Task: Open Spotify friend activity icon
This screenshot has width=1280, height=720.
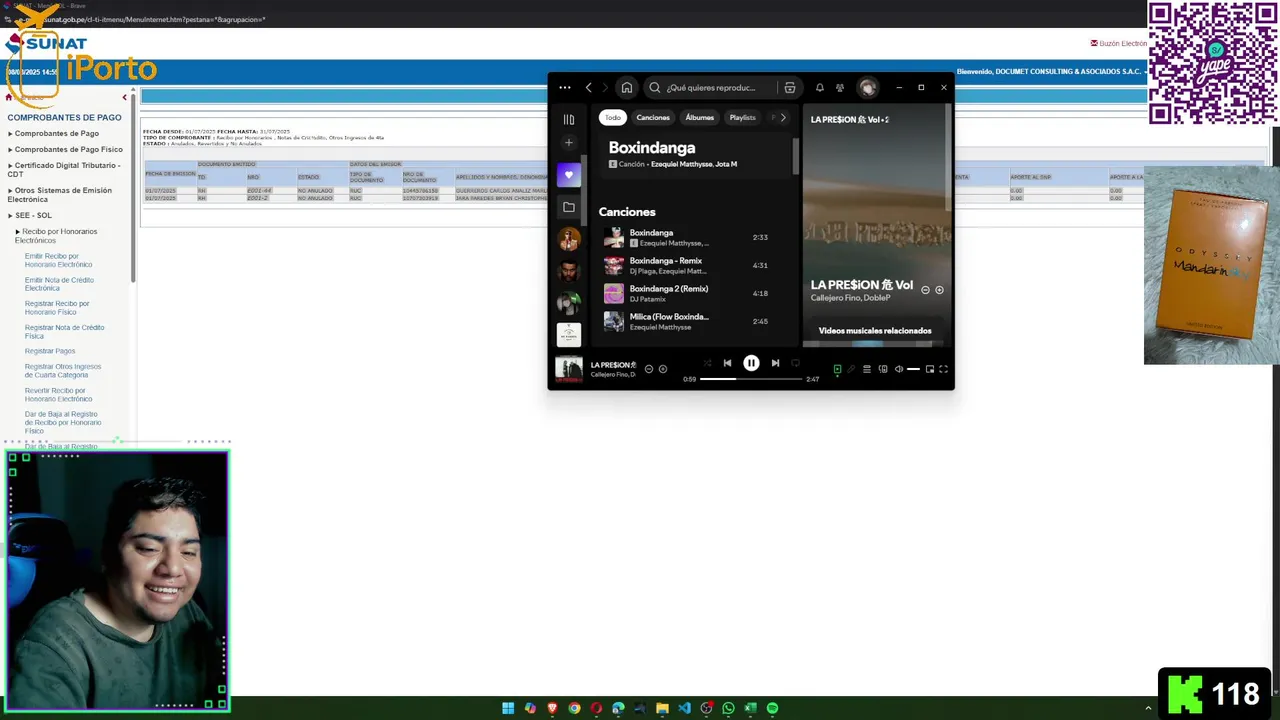Action: click(840, 88)
